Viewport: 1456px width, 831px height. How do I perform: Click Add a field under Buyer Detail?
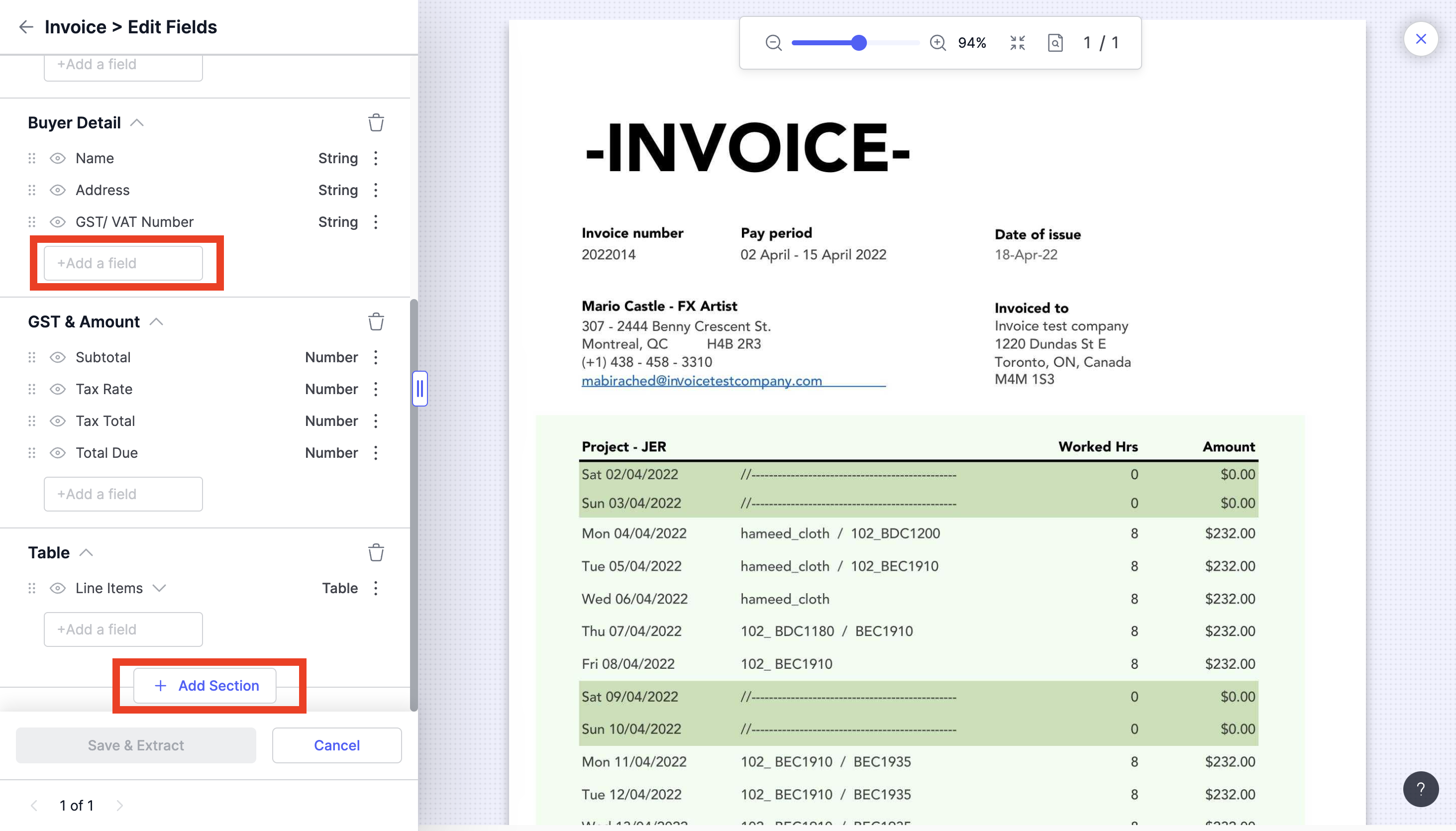tap(123, 263)
